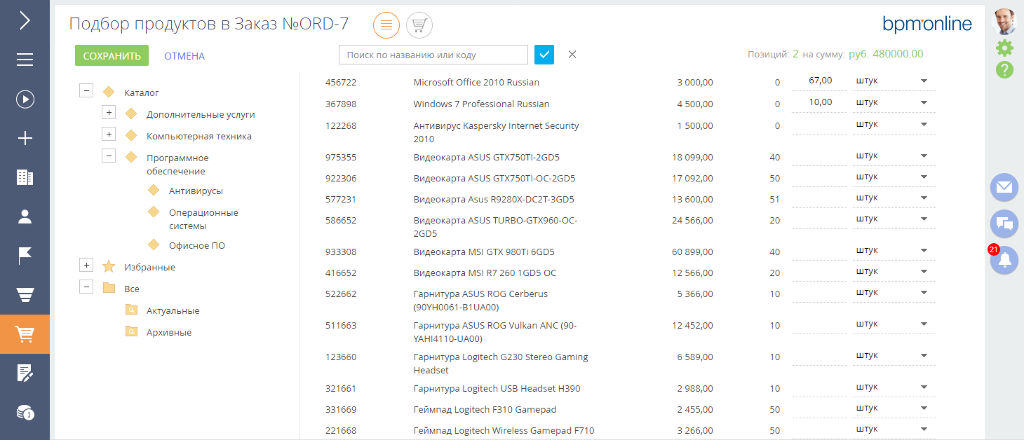Open notifications bell with 21 badge

point(1004,260)
